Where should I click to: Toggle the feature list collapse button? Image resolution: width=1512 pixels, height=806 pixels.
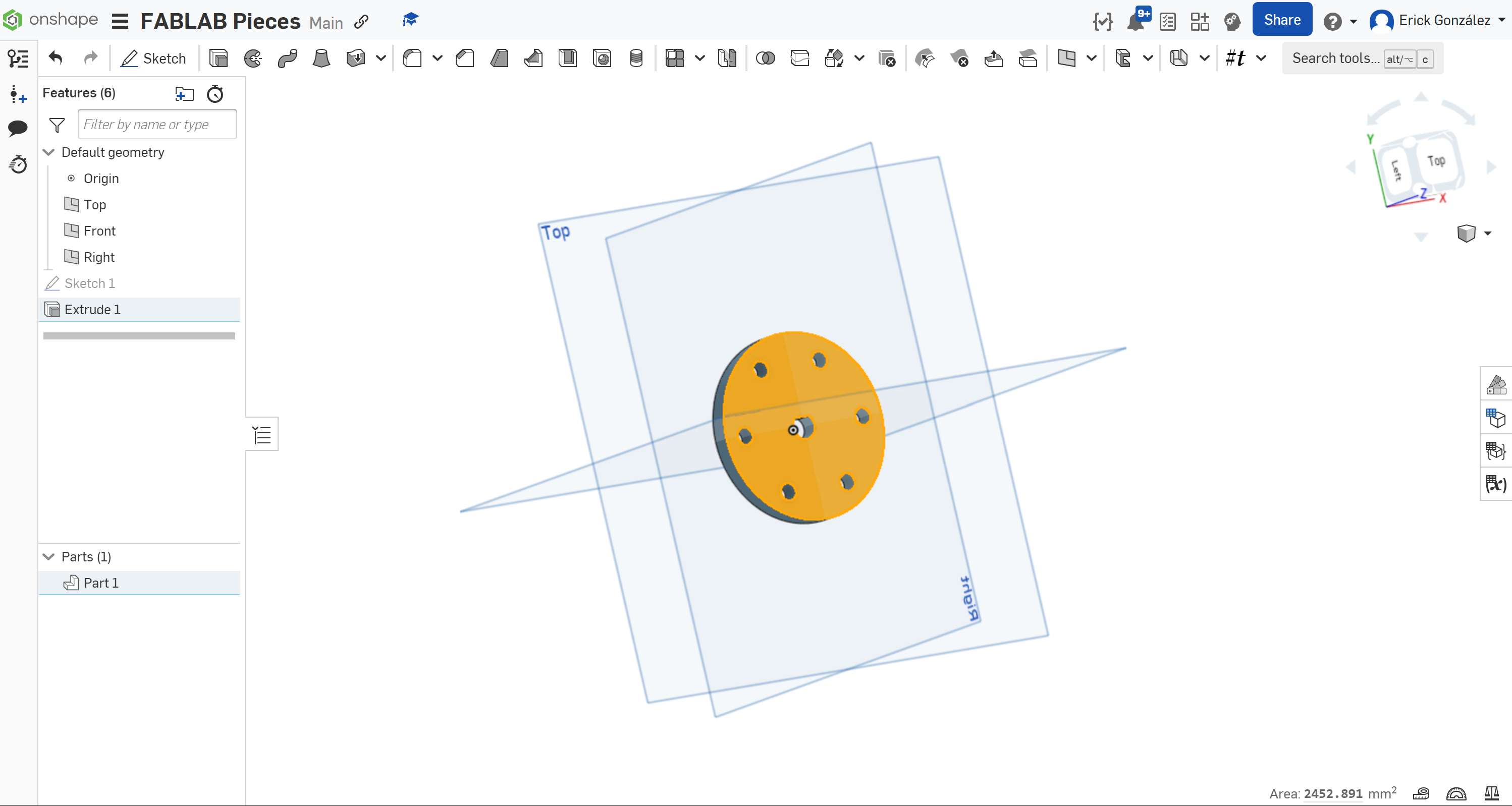coord(262,435)
